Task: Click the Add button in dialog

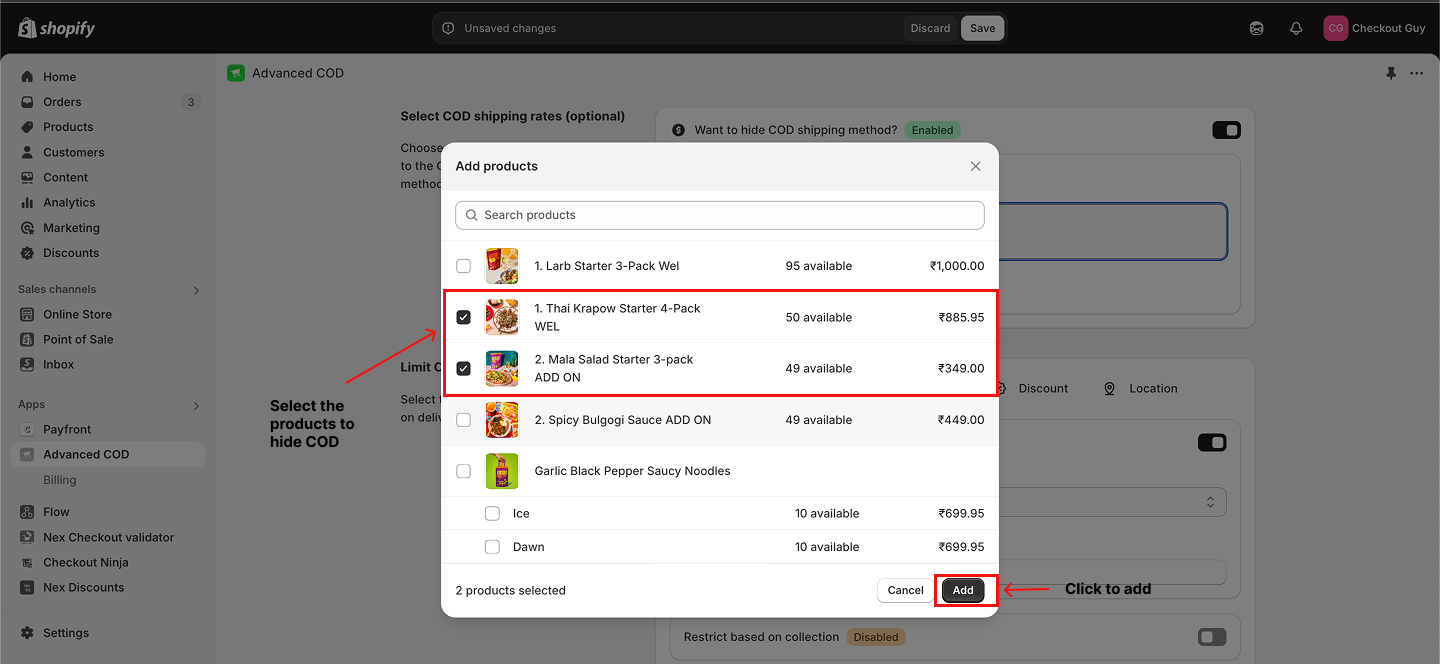Action: pos(963,590)
